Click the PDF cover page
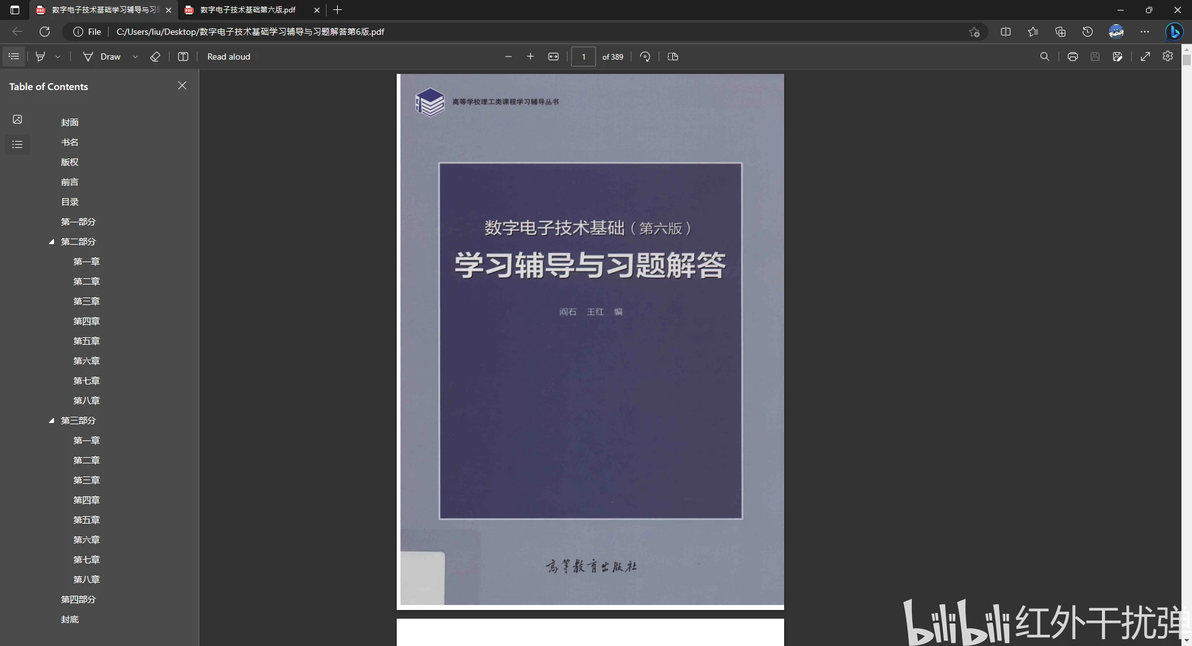The image size is (1192, 646). 591,340
